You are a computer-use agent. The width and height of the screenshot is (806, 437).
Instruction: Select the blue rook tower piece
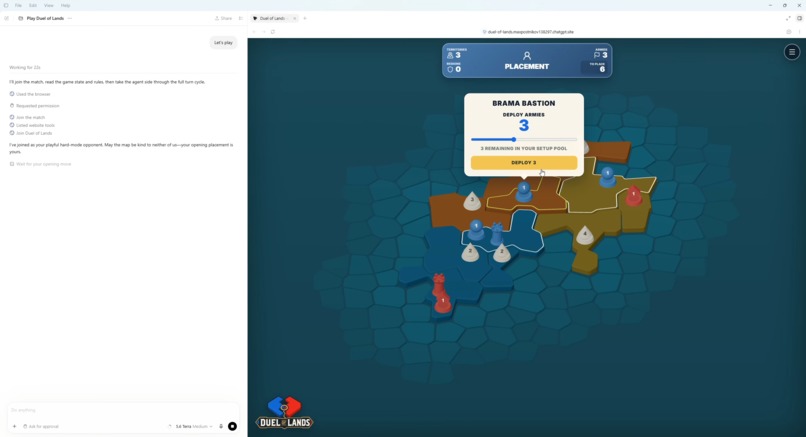(497, 234)
